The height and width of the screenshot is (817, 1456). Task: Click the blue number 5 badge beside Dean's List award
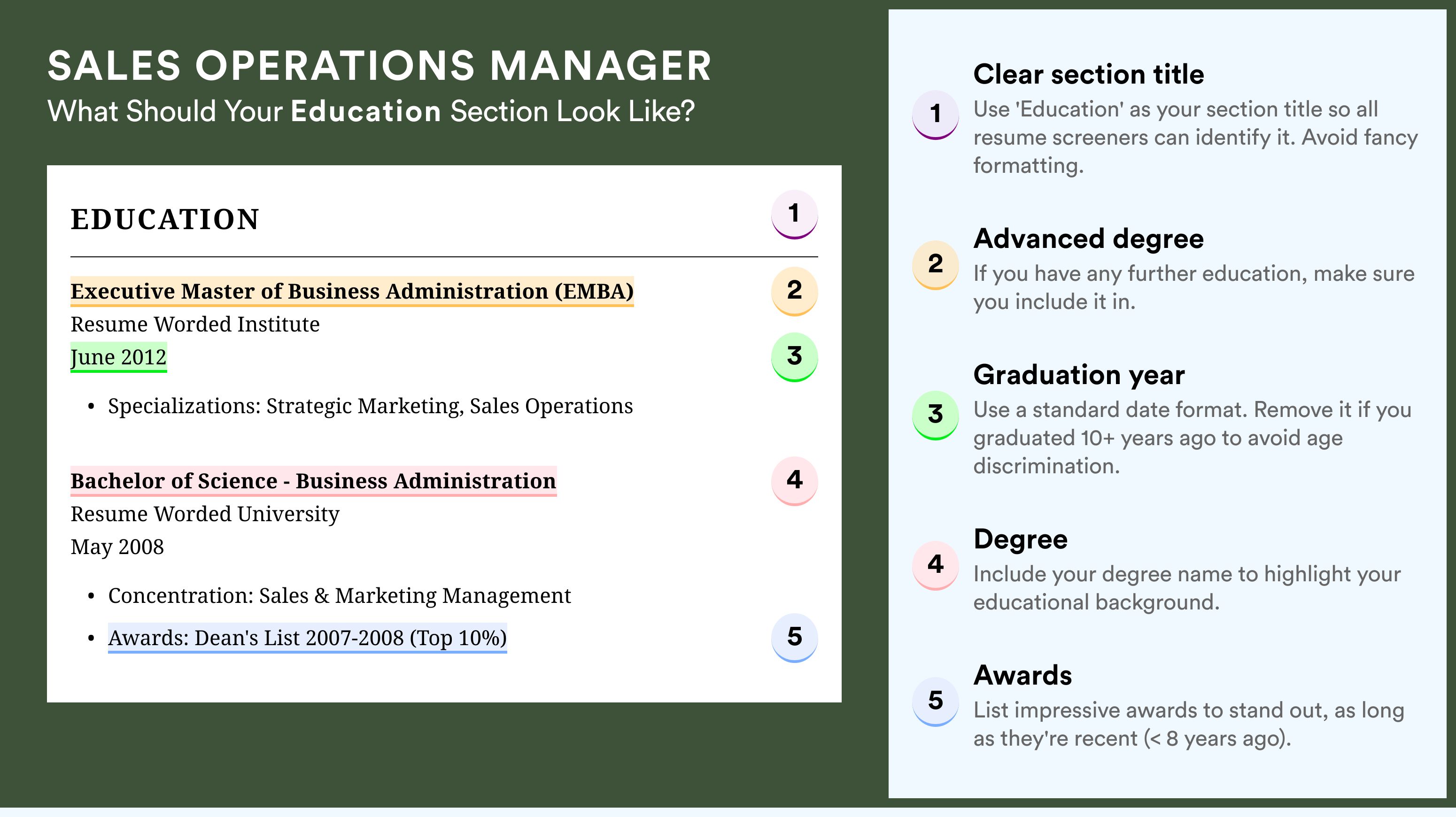click(x=794, y=638)
